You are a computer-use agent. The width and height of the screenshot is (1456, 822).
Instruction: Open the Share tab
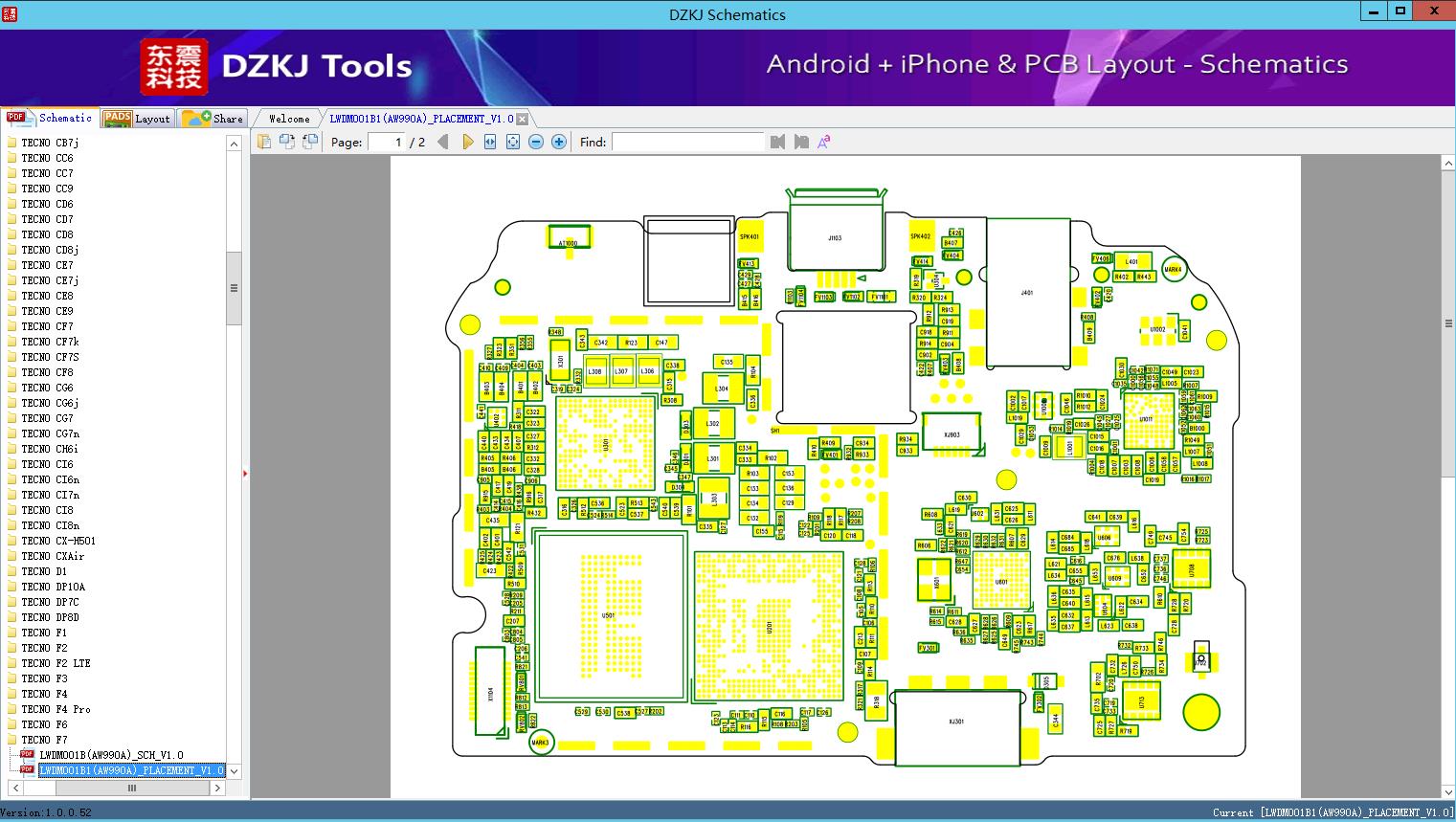[x=213, y=119]
